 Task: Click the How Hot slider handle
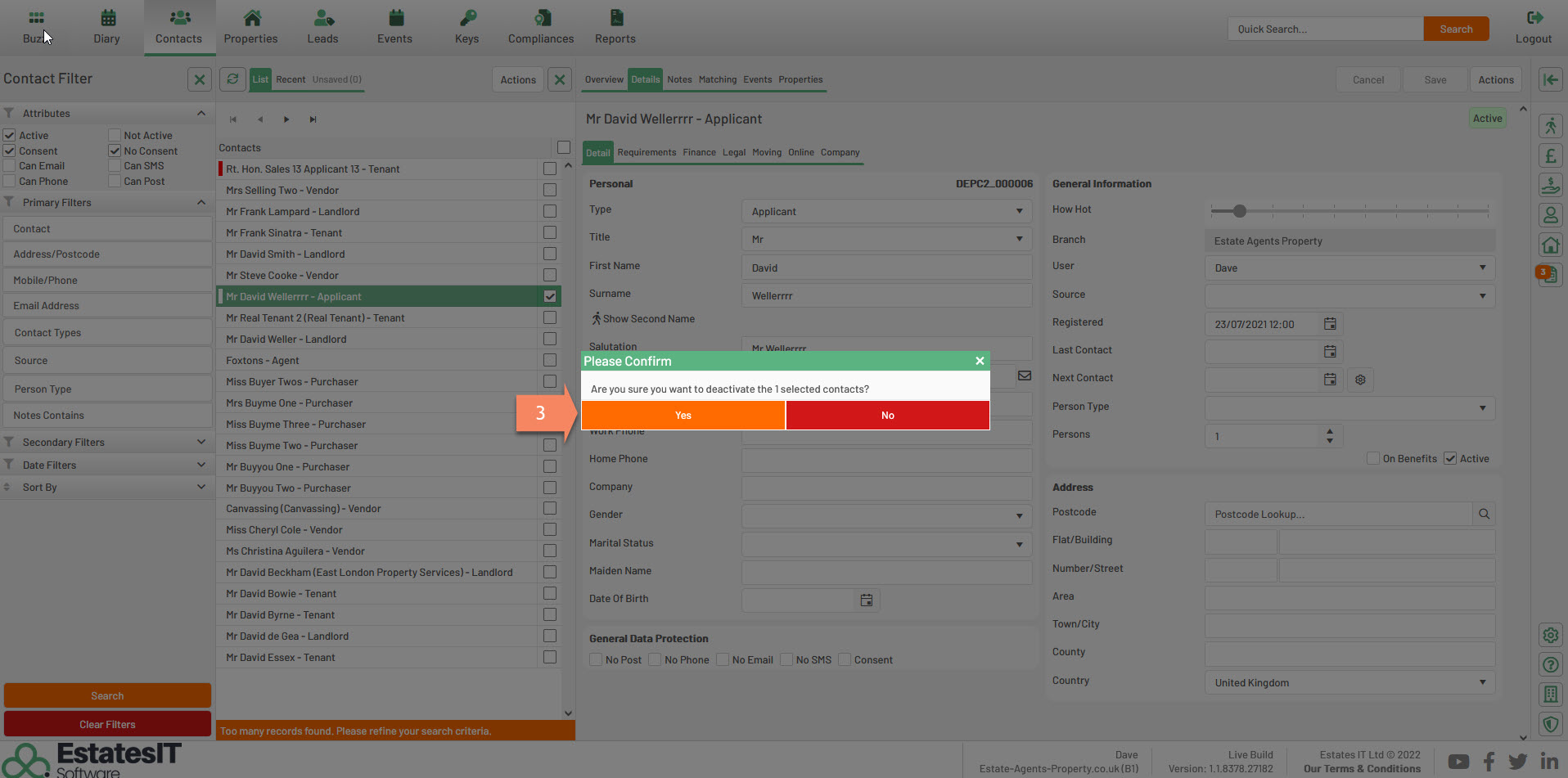tap(1240, 211)
